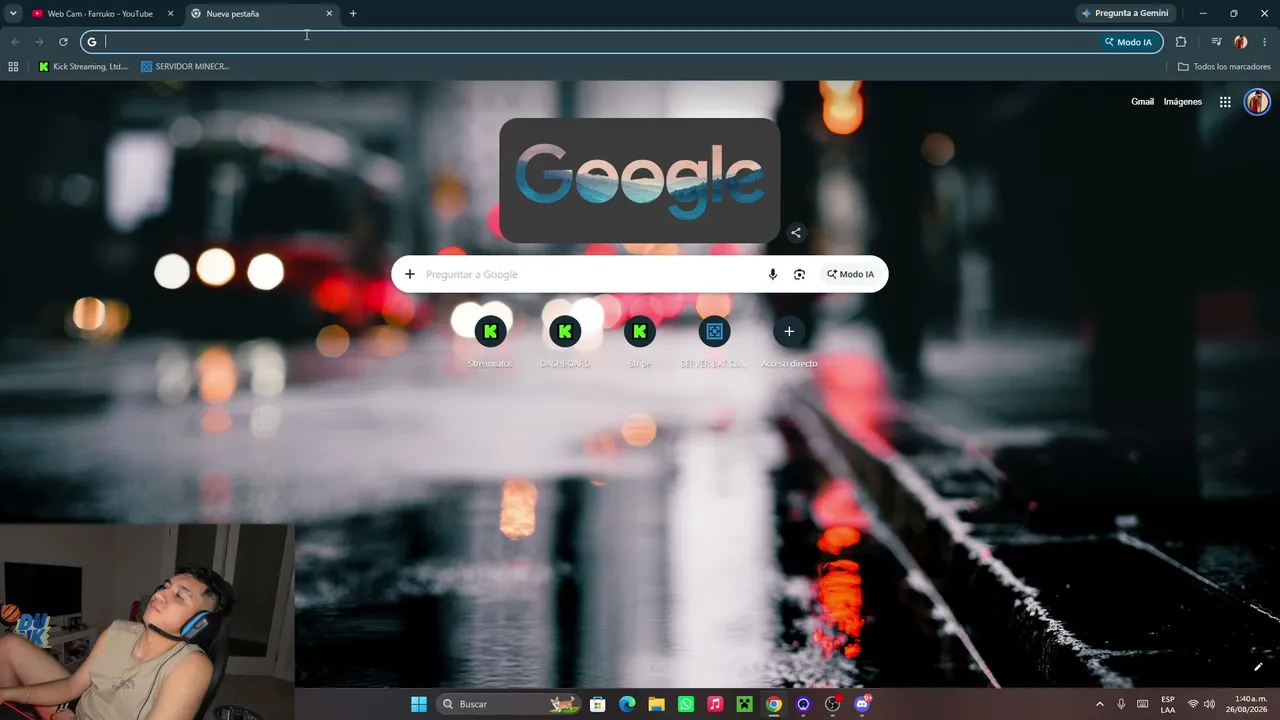Screen dimensions: 1280x720
Task: Open WhatsApp from the taskbar
Action: coord(686,704)
